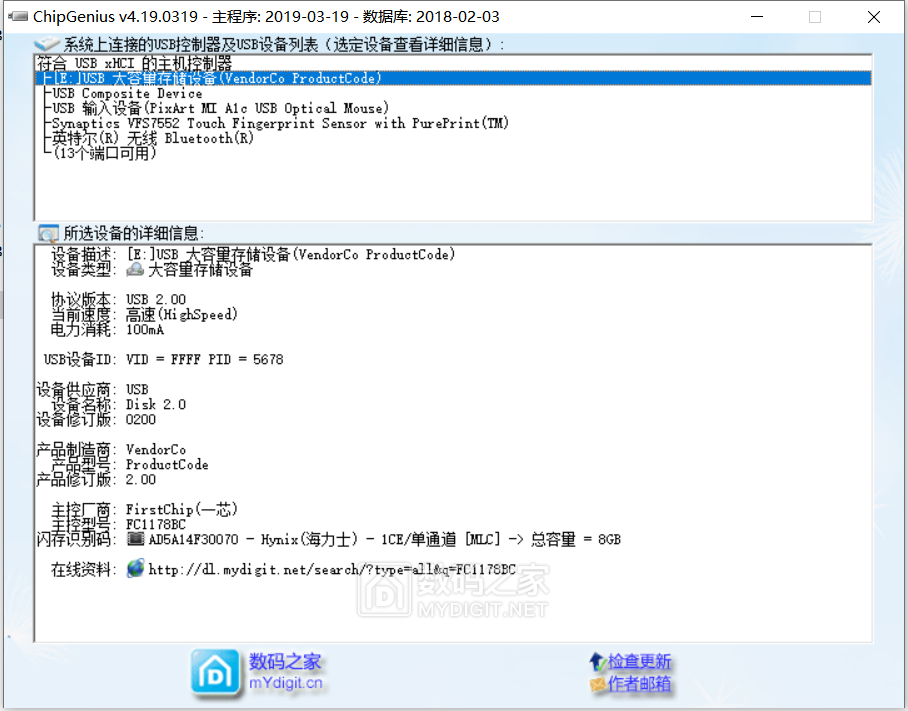Click the blue house mYdigit logo icon

coord(215,672)
